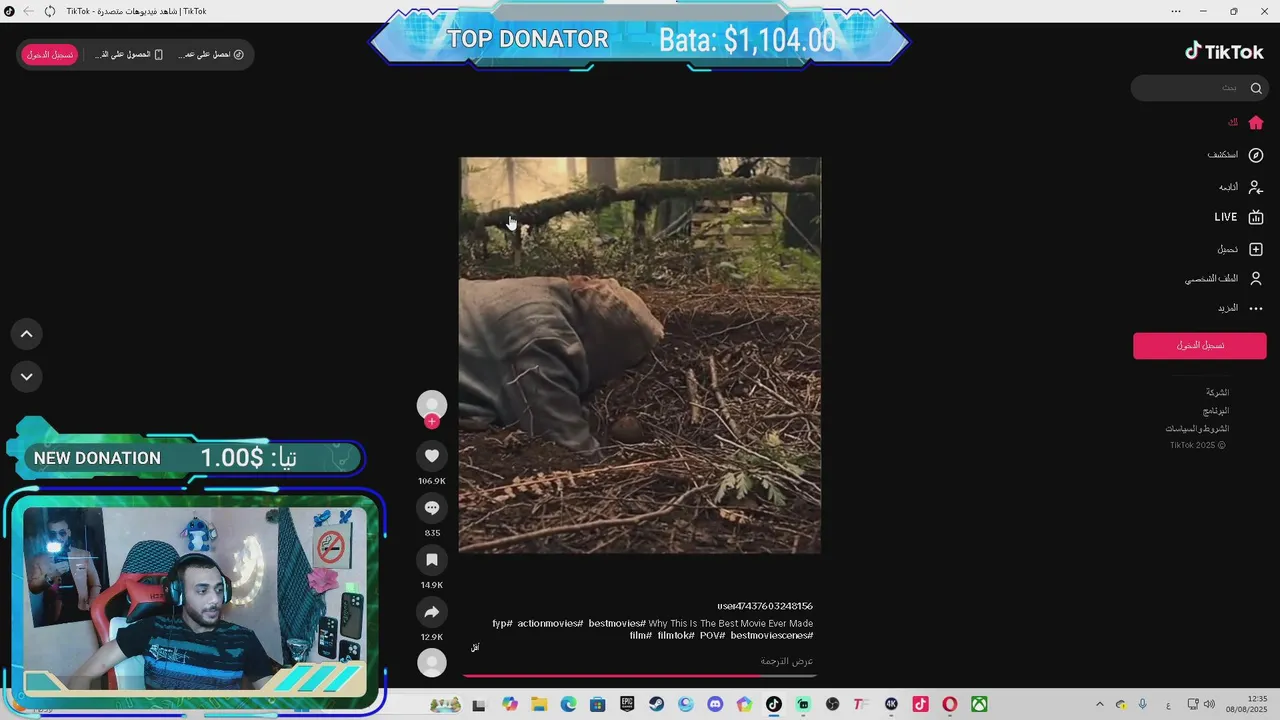This screenshot has height=720, width=1280.
Task: Open Copilot from taskbar
Action: pos(510,705)
